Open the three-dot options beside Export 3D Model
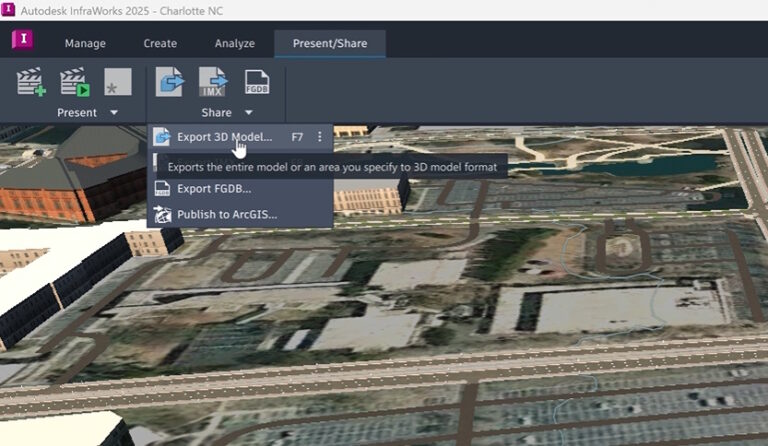This screenshot has width=768, height=446. click(x=320, y=137)
